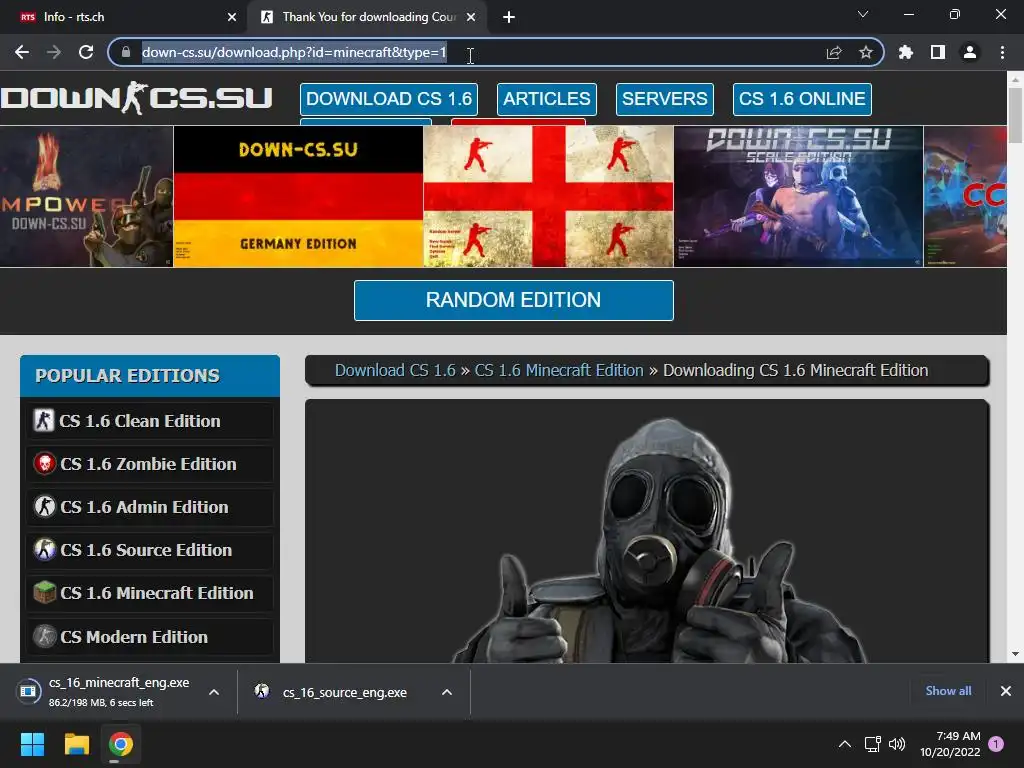The height and width of the screenshot is (768, 1024).
Task: Click the forward navigation arrow
Action: 54,52
